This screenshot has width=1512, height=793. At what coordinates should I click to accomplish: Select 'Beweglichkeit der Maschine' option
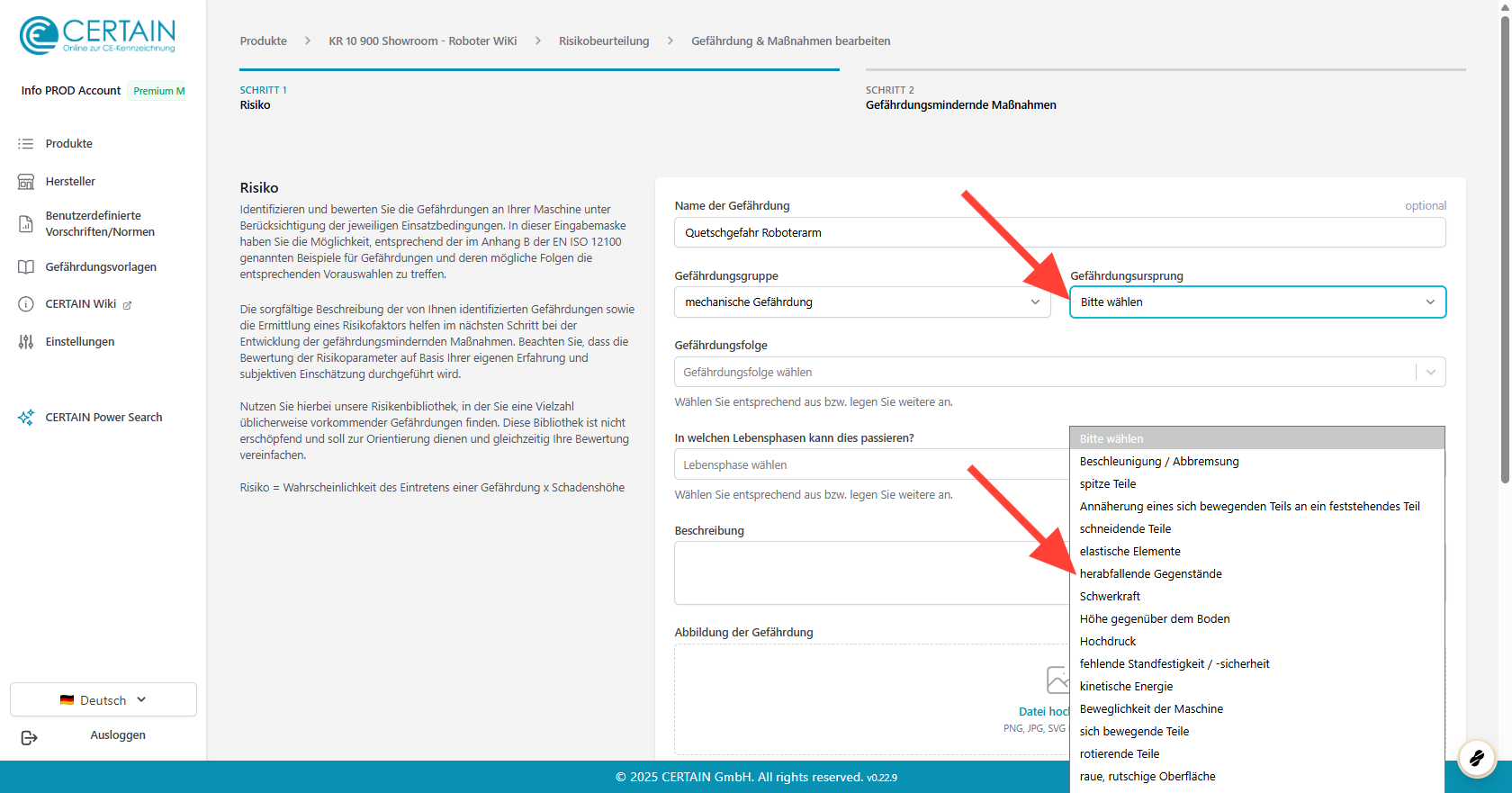pyautogui.click(x=1257, y=708)
